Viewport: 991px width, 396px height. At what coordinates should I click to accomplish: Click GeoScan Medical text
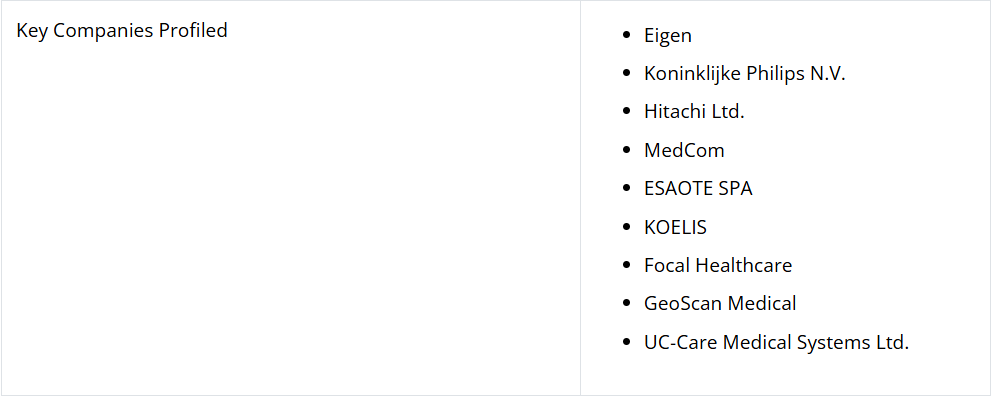tap(720, 304)
